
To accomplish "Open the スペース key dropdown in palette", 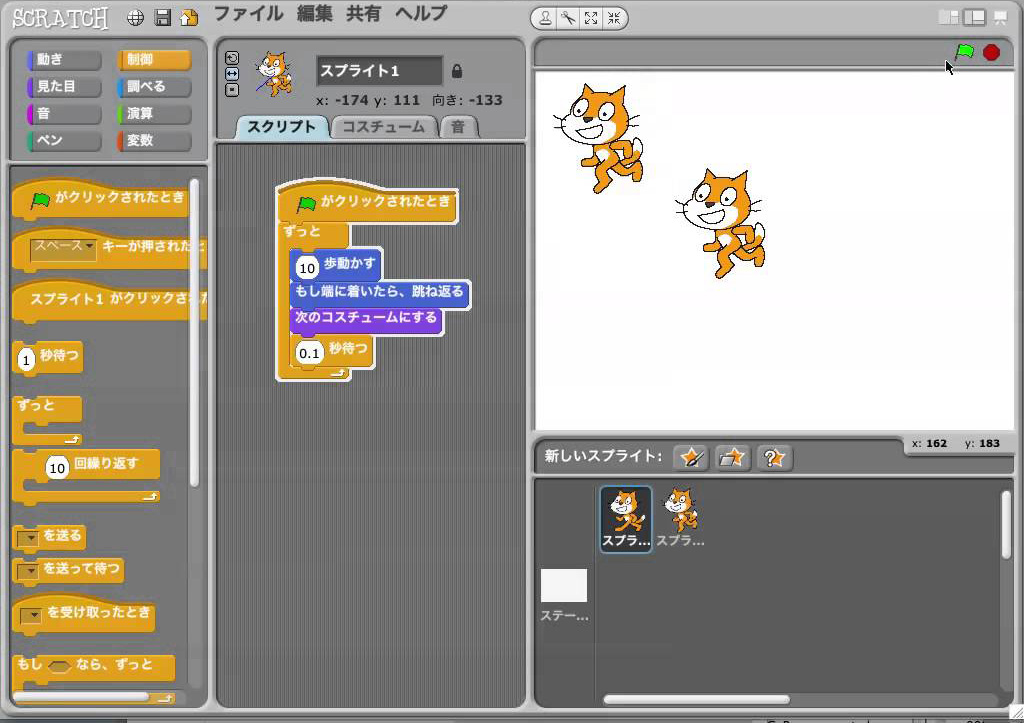I will pos(63,247).
